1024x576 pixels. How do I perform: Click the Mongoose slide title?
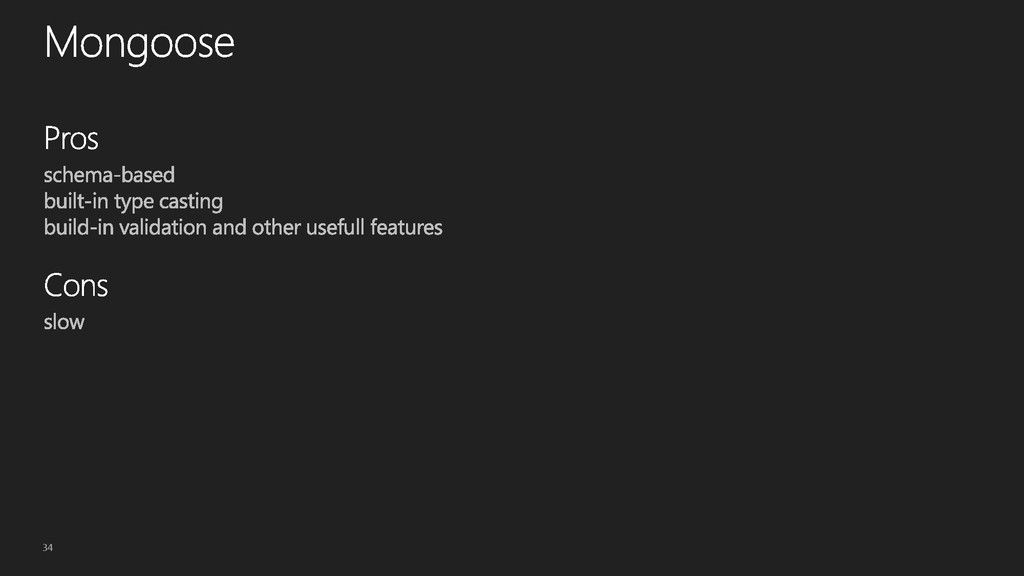point(139,44)
